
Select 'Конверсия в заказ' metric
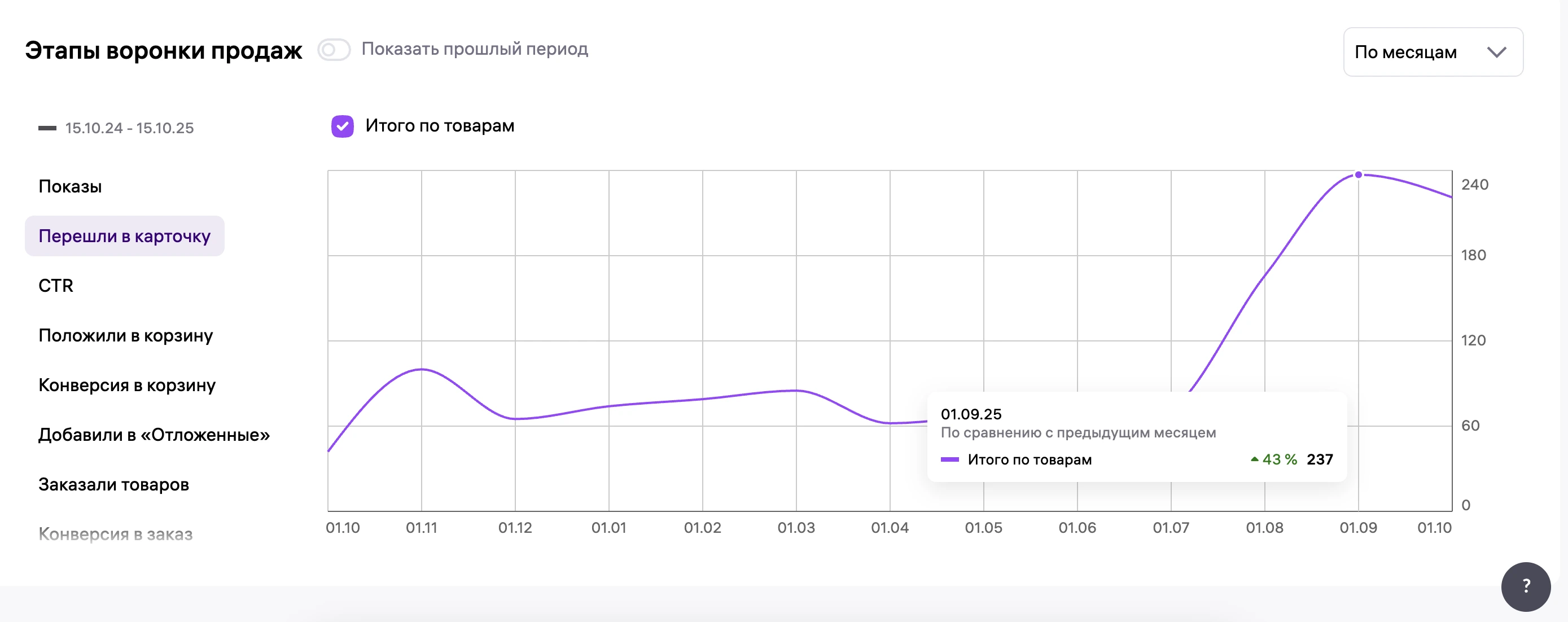pyautogui.click(x=116, y=534)
